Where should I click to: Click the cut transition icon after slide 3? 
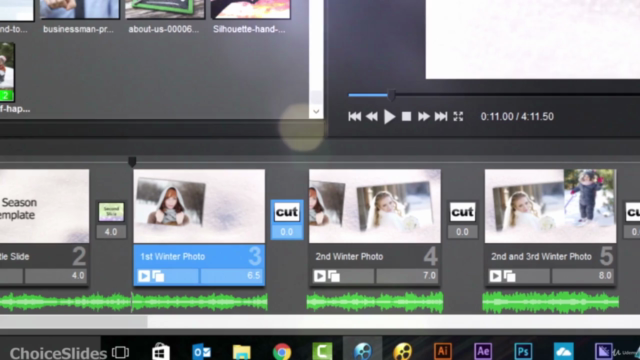tap(287, 212)
